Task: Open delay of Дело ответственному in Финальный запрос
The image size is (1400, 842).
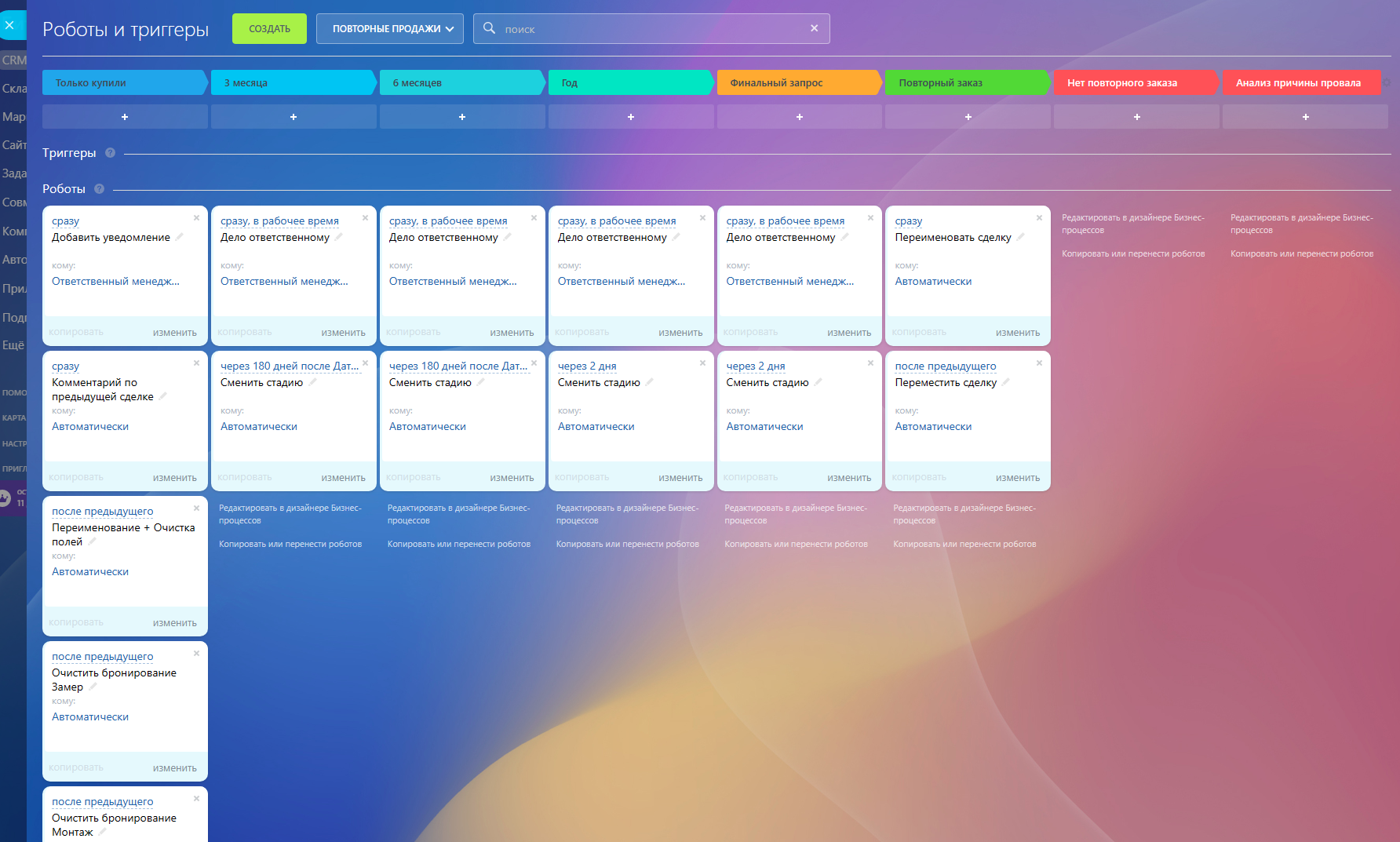Action: [786, 221]
